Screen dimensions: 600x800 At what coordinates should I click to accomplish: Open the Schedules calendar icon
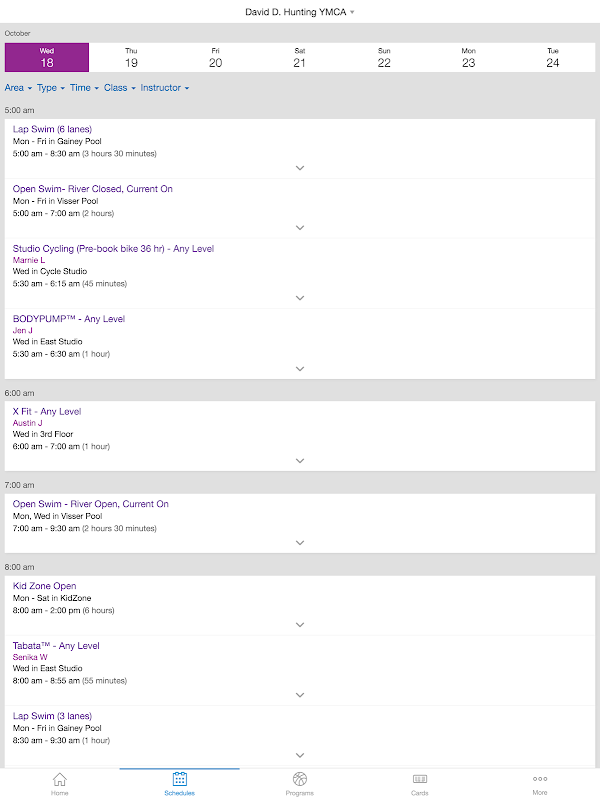tap(180, 779)
